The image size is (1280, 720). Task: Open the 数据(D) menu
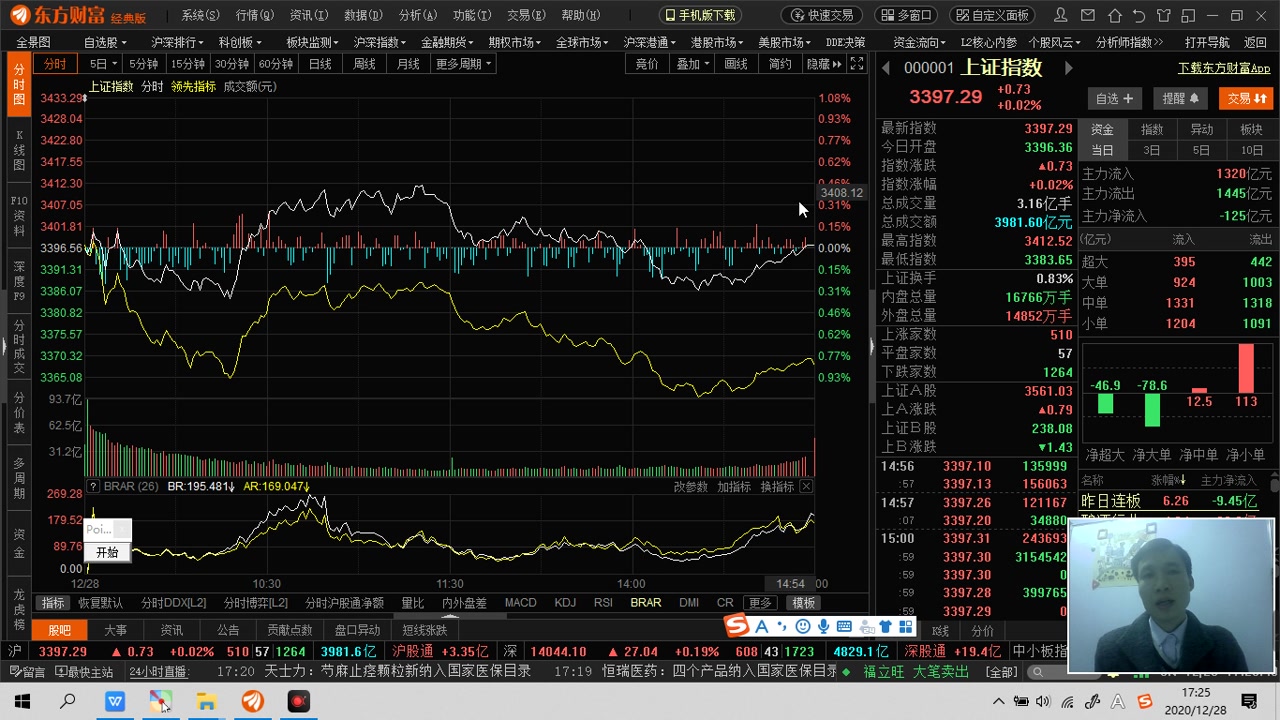coord(363,15)
